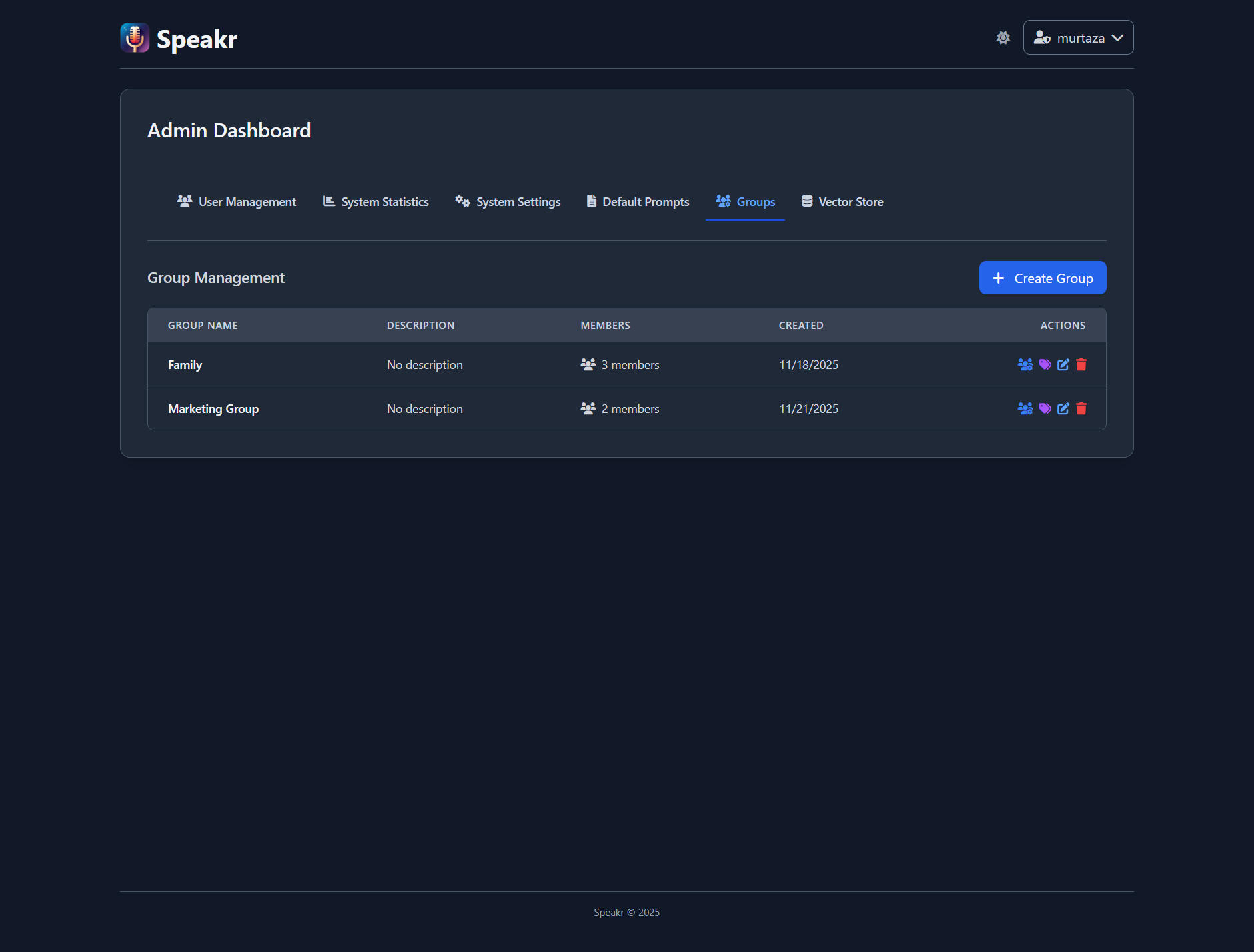This screenshot has width=1254, height=952.
Task: Go to the System Settings tab
Action: point(508,201)
